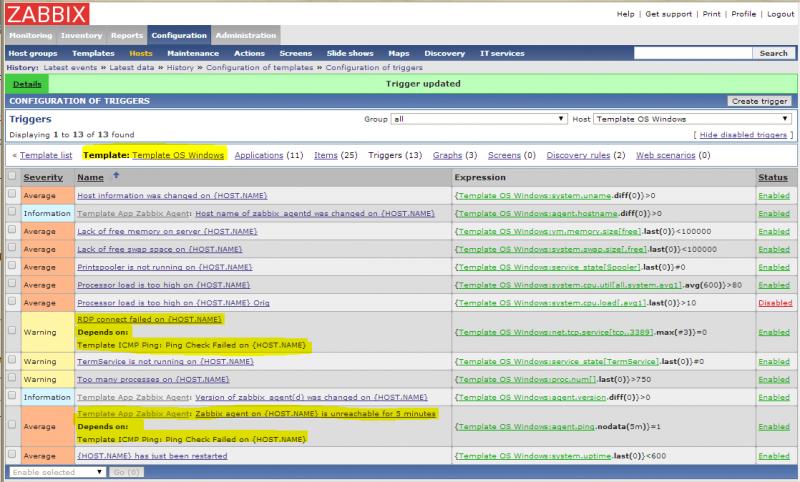The height and width of the screenshot is (482, 800).
Task: Click the Create trigger button
Action: (x=759, y=101)
